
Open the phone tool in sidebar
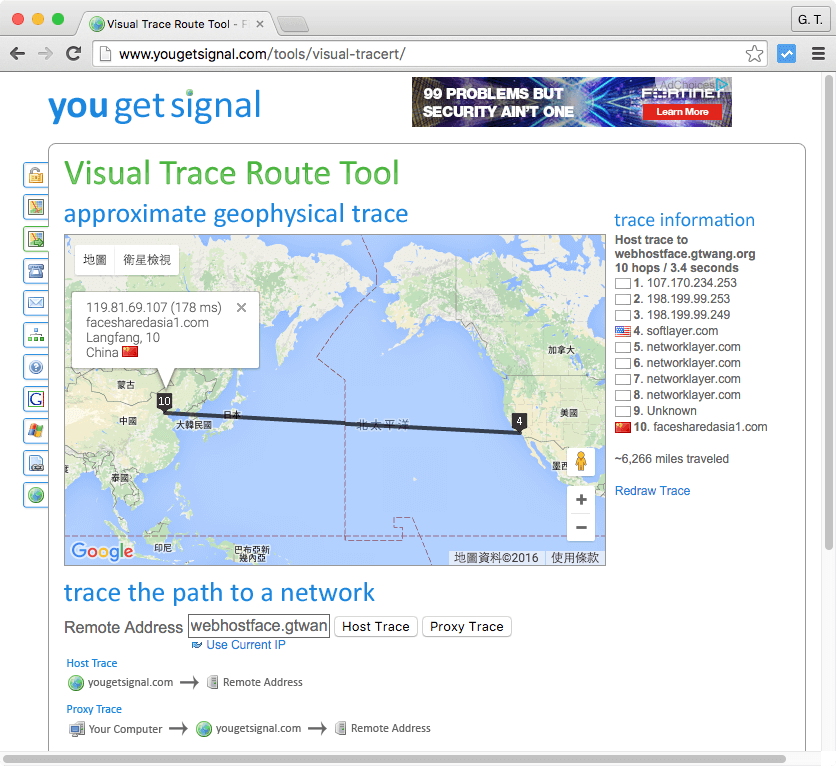coord(36,271)
